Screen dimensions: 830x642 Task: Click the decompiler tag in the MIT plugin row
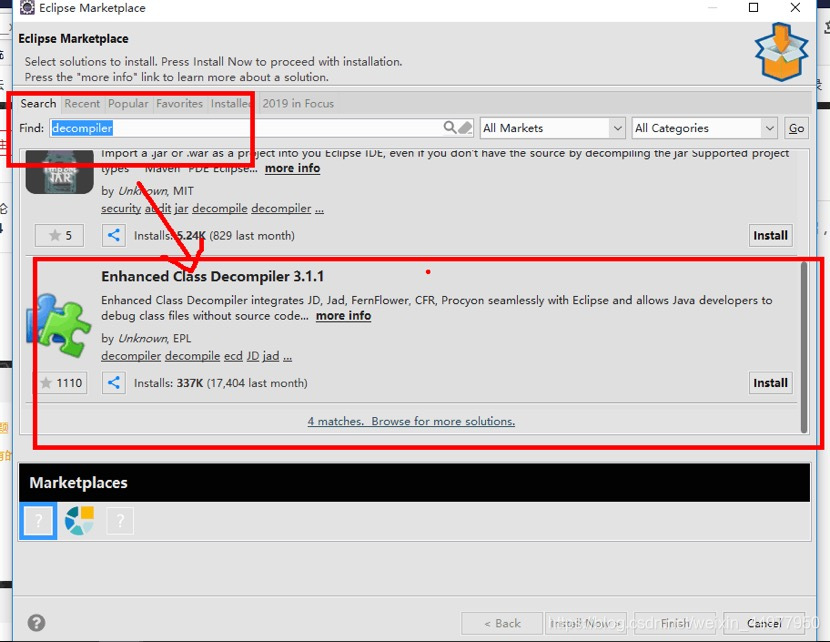point(281,209)
